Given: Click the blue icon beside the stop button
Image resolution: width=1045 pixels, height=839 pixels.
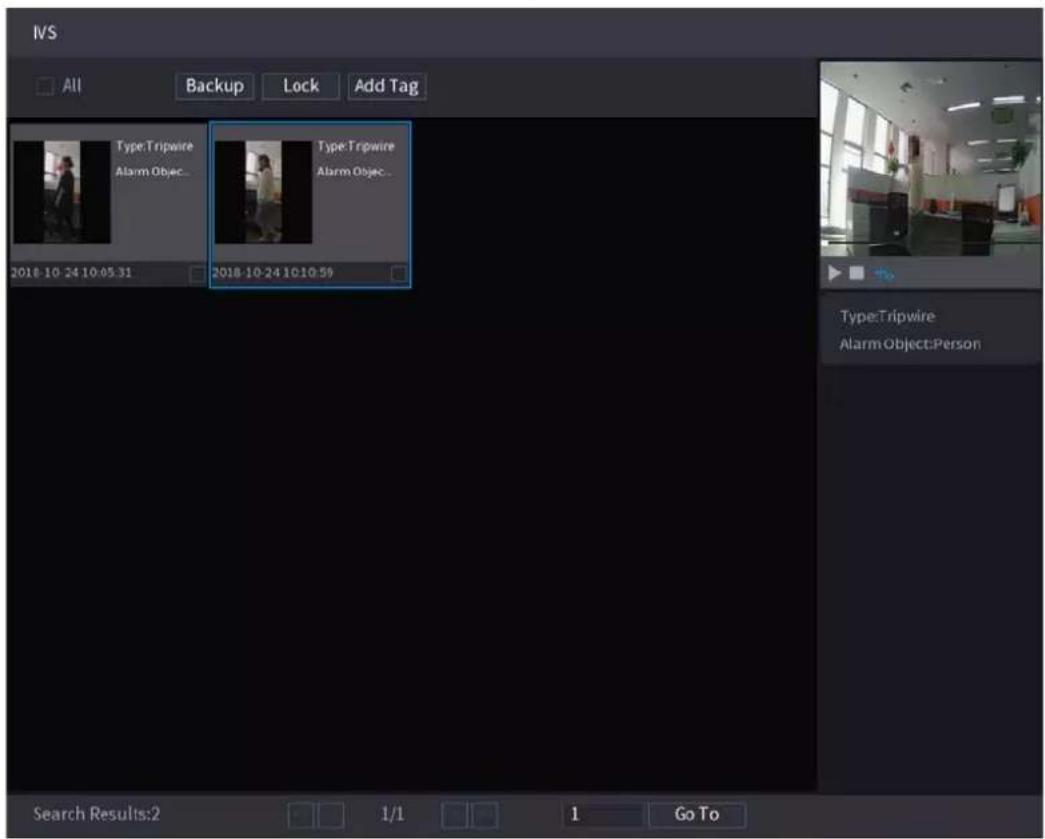Looking at the screenshot, I should coord(884,274).
